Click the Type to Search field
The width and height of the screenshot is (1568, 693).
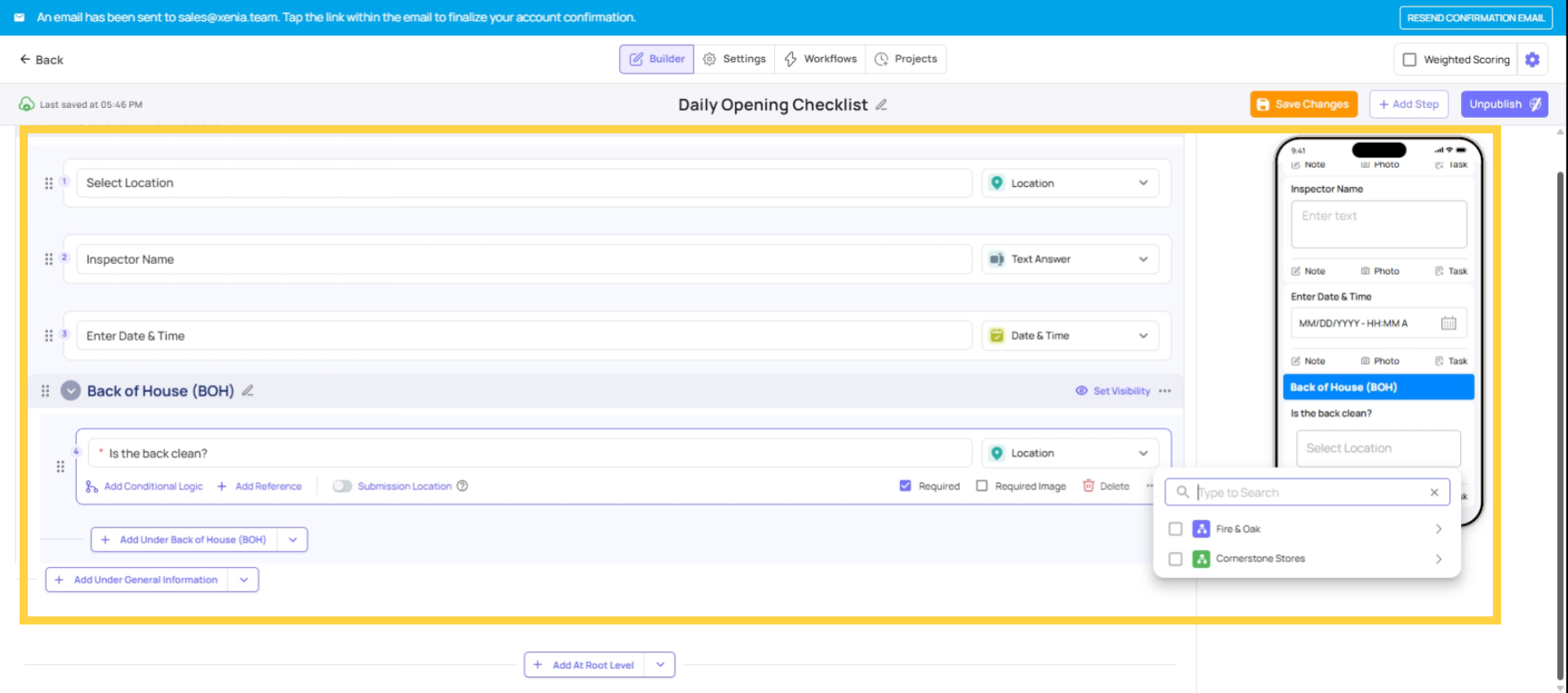tap(1307, 492)
